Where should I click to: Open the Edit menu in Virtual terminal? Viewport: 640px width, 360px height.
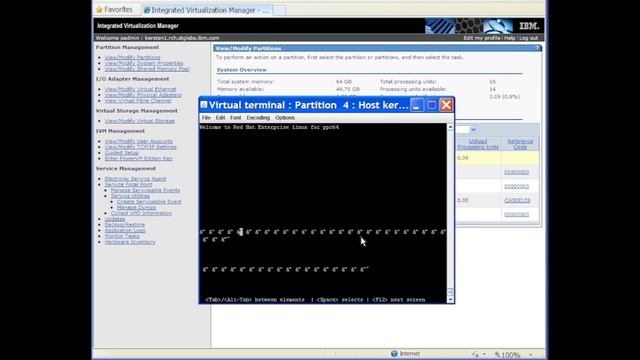coord(220,118)
